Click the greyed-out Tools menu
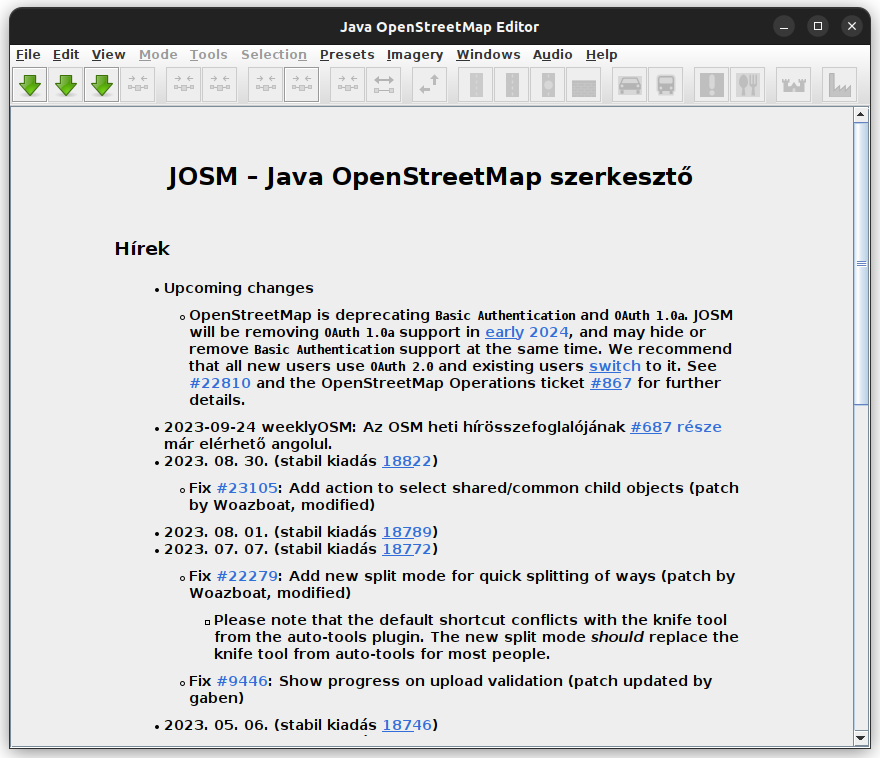The height and width of the screenshot is (758, 880). click(208, 54)
